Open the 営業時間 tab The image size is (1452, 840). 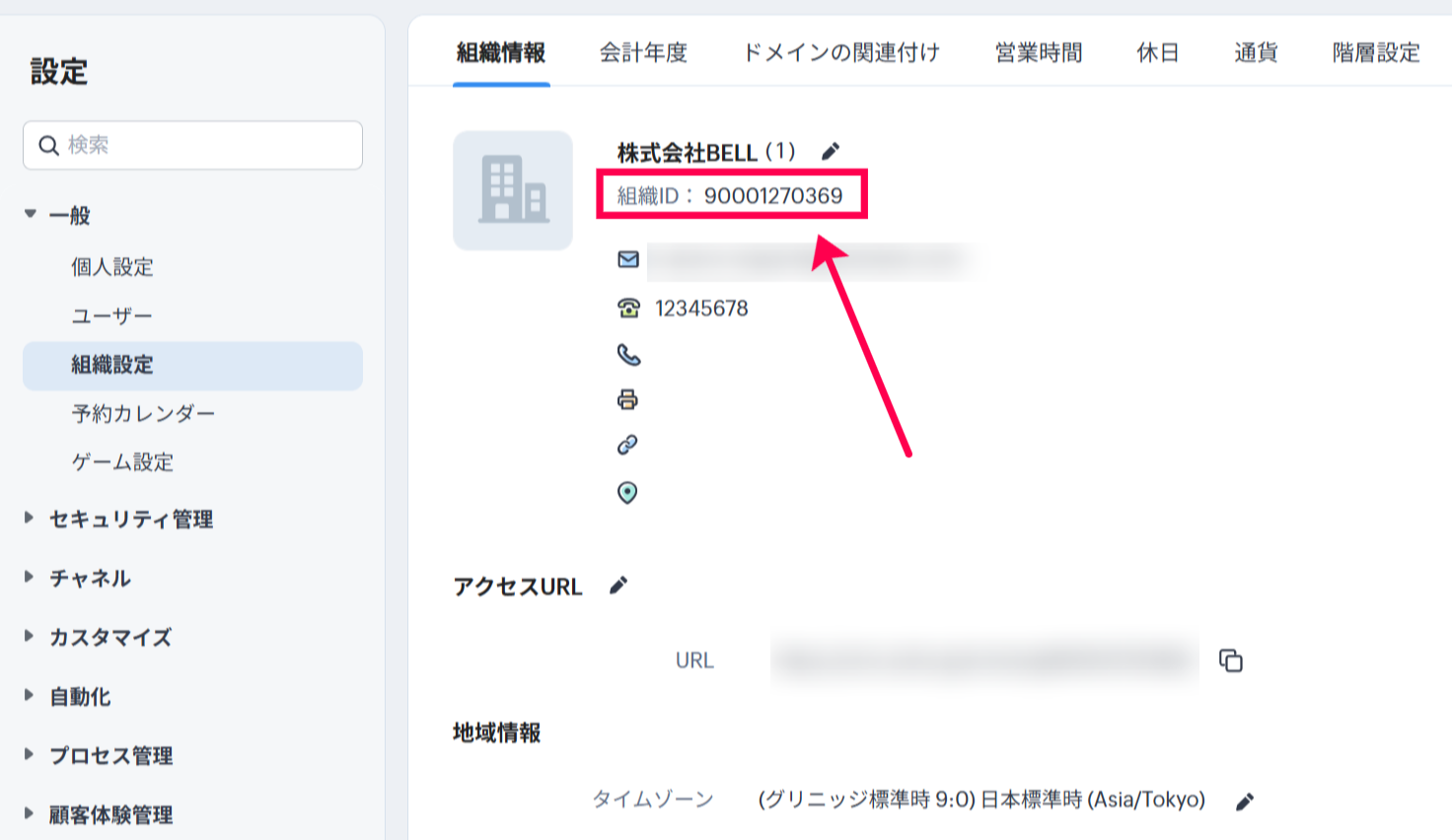(1038, 52)
